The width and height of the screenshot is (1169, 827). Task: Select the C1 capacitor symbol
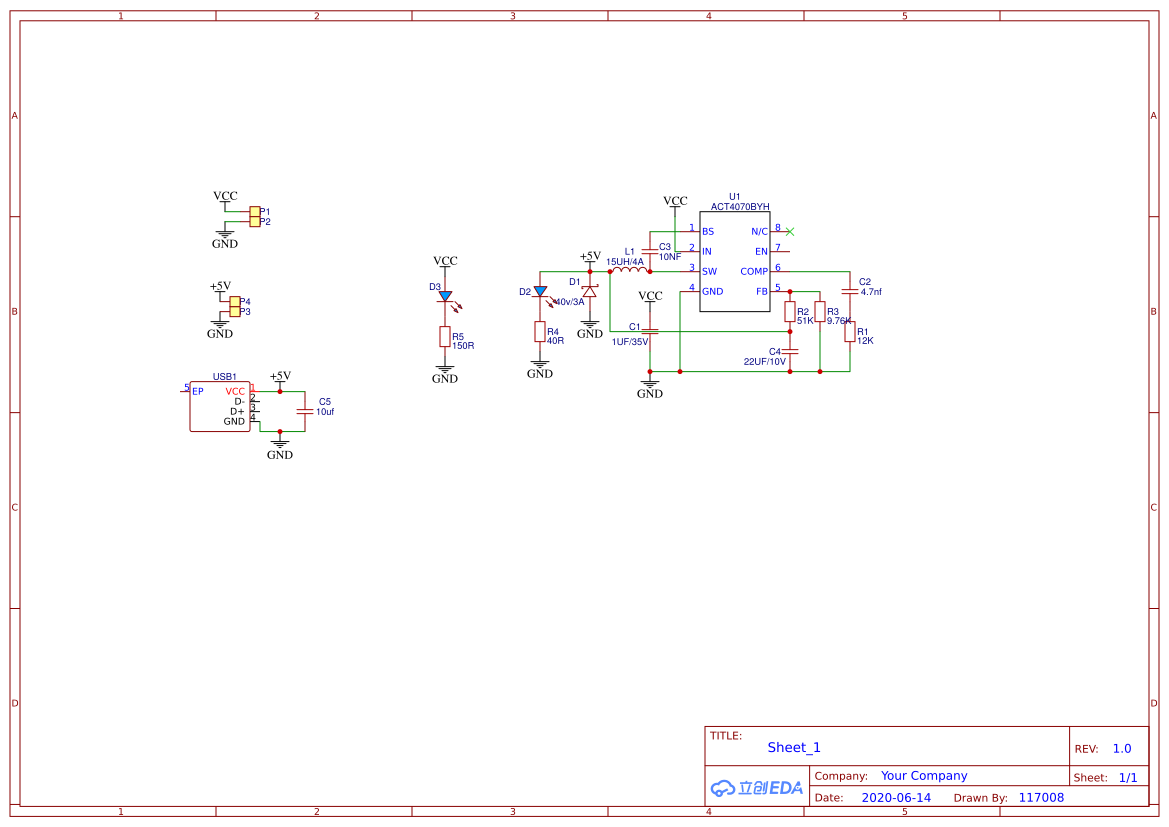(649, 331)
